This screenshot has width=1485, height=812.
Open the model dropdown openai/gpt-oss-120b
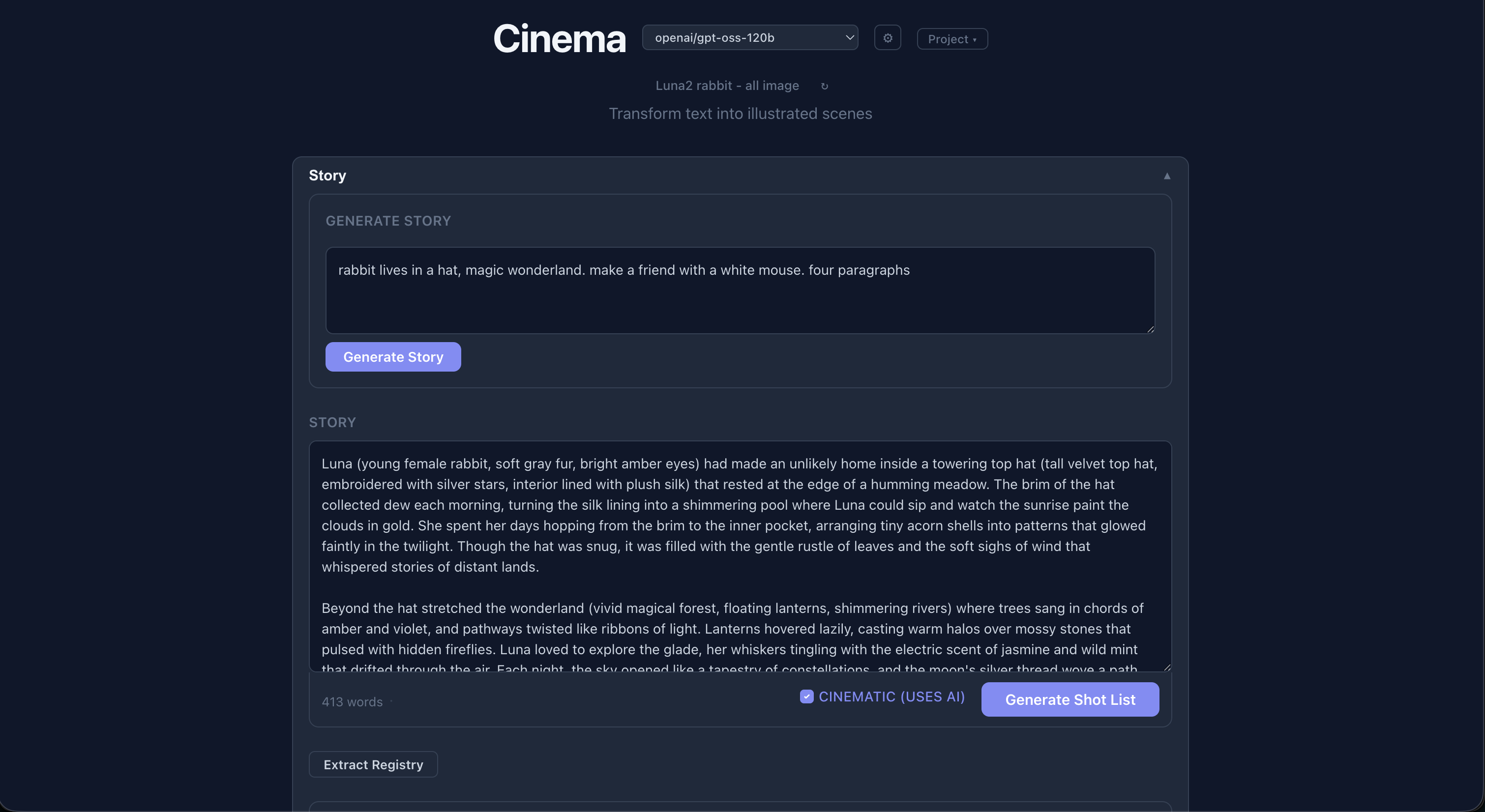tap(750, 37)
